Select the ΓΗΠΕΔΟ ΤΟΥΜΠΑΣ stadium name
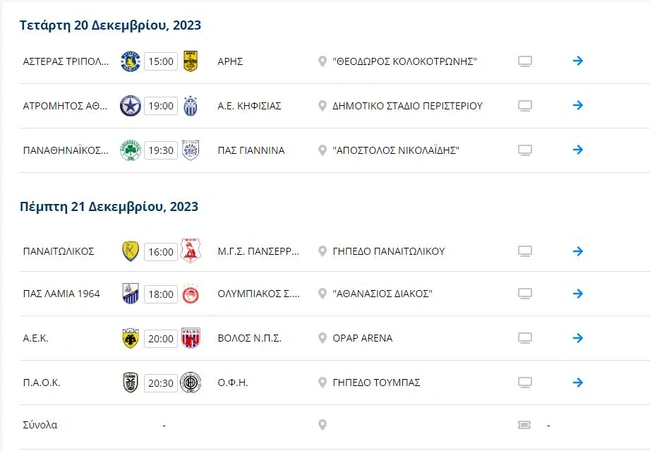The image size is (650, 451). (376, 382)
